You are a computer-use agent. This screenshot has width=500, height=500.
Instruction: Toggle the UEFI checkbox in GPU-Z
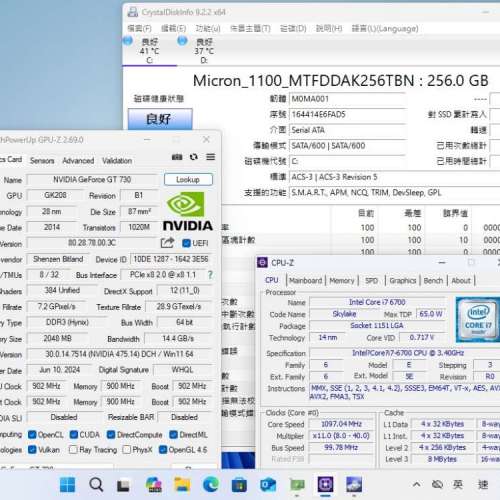coord(186,243)
